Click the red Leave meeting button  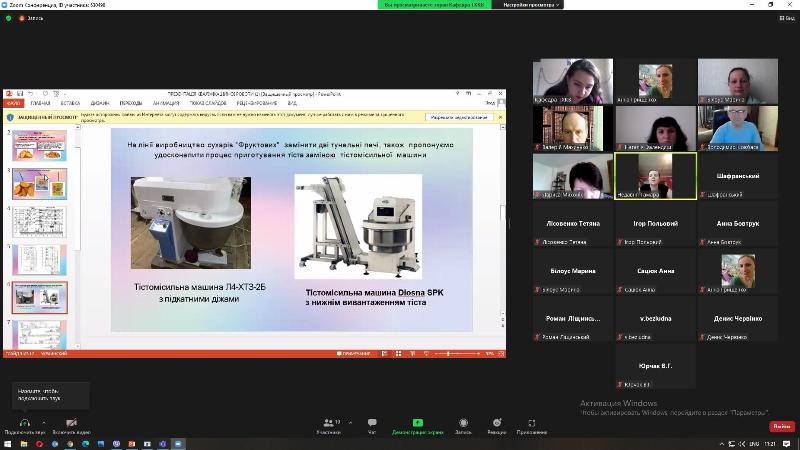point(782,426)
